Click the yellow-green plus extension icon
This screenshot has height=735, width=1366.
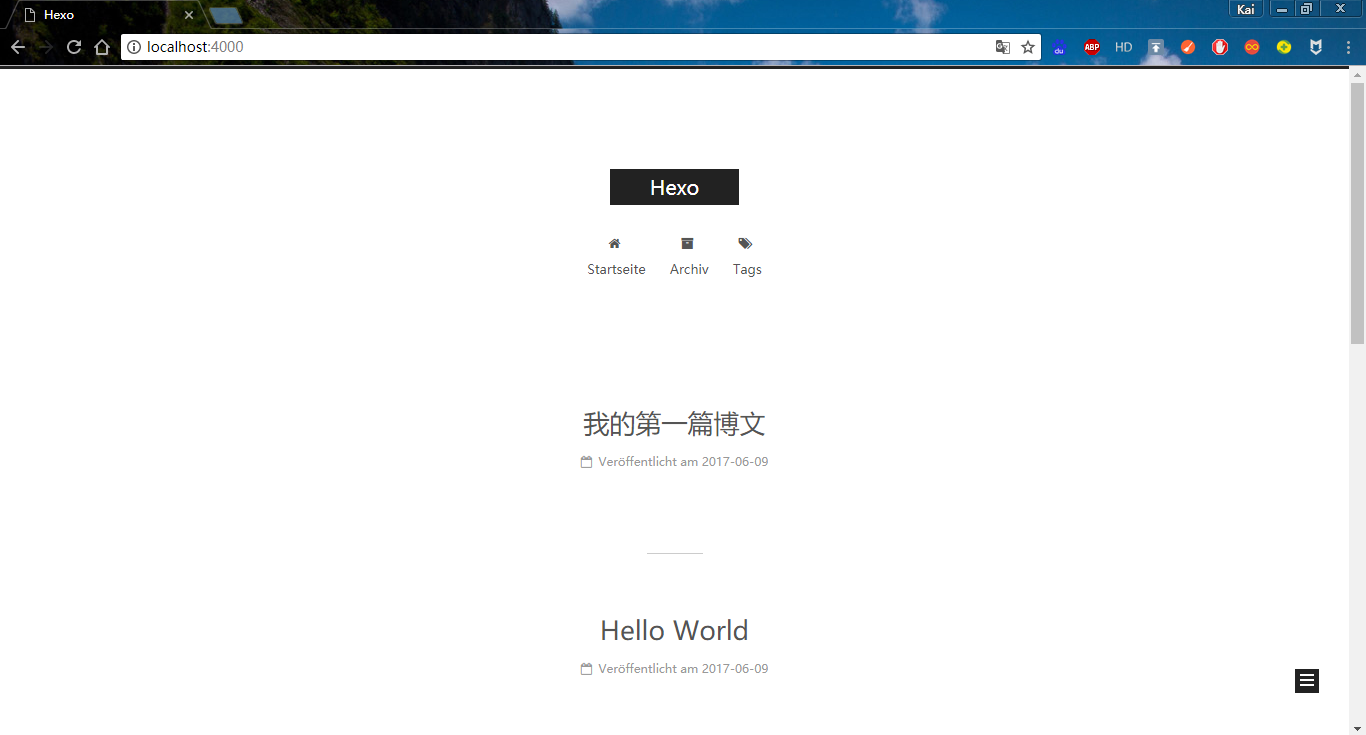click(1284, 47)
